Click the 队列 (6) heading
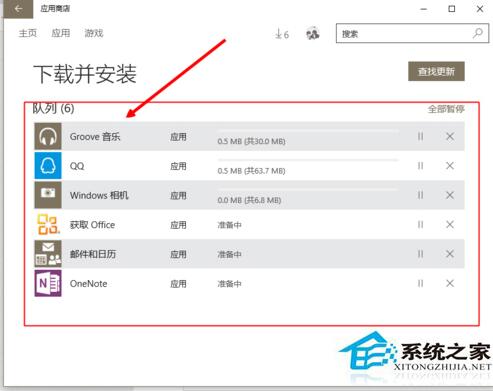 [53, 109]
